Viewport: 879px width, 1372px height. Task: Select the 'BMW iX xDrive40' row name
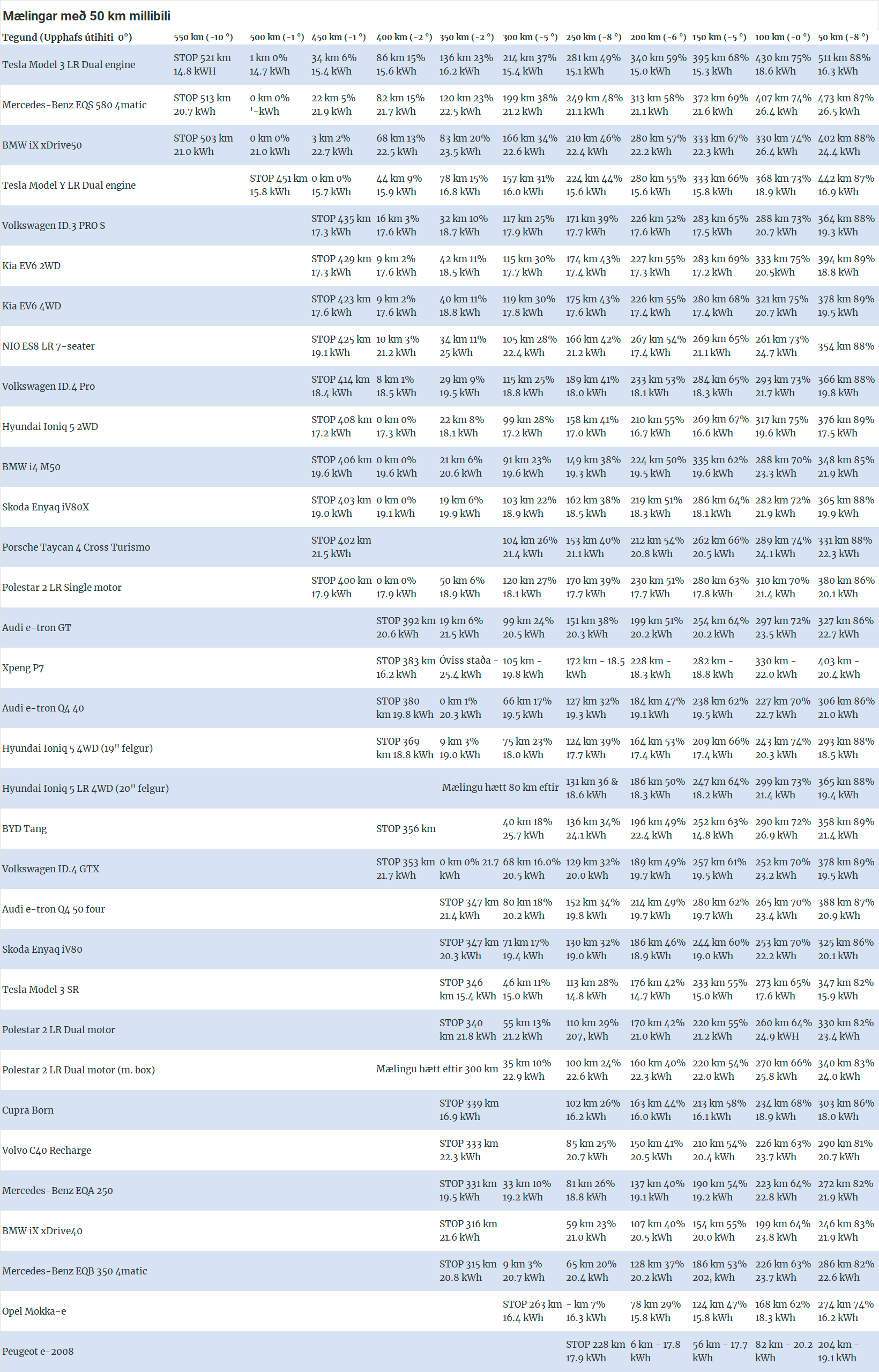[x=42, y=1230]
